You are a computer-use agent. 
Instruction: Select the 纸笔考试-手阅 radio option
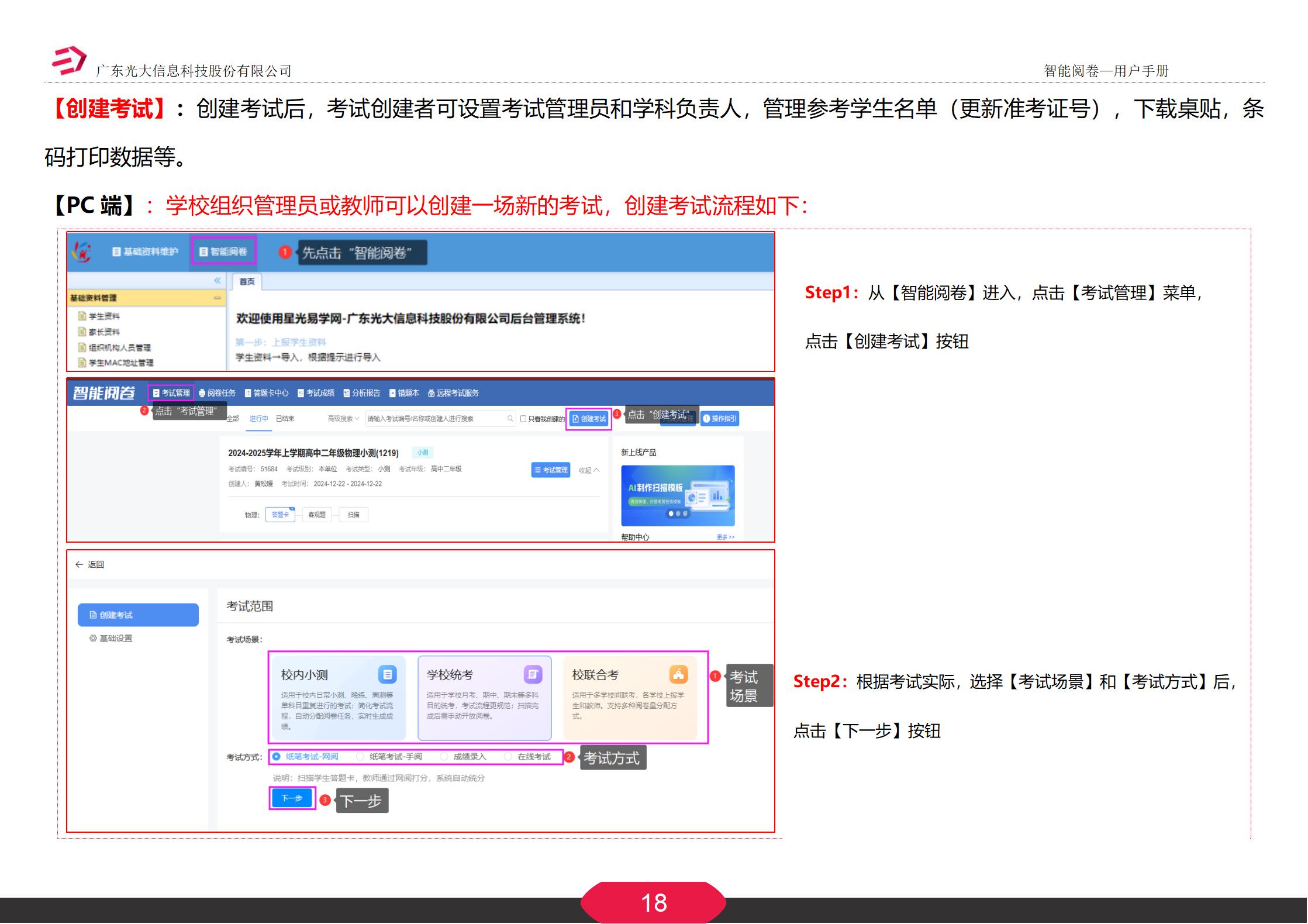359,757
